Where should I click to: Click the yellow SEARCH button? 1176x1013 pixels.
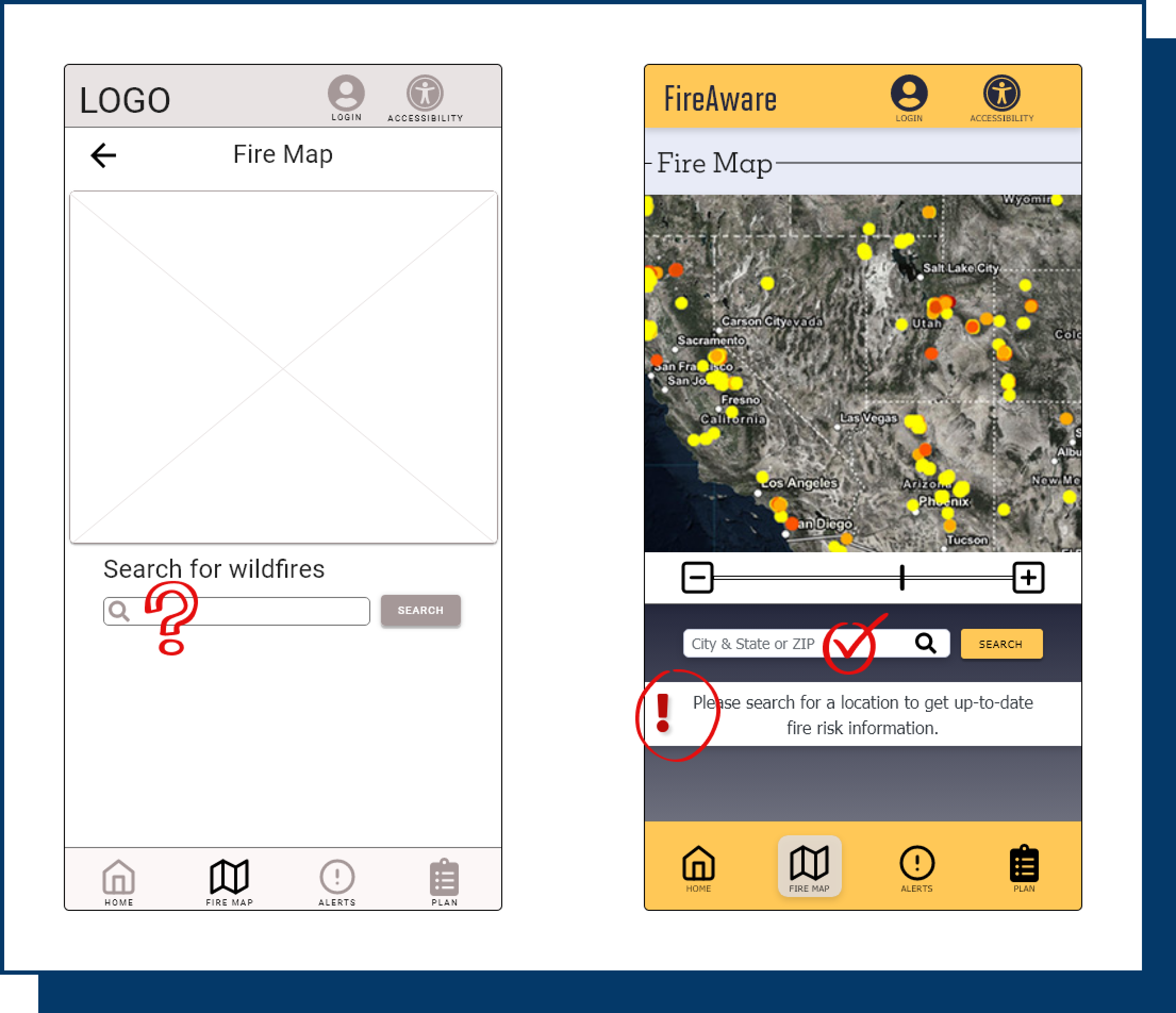tap(1000, 644)
